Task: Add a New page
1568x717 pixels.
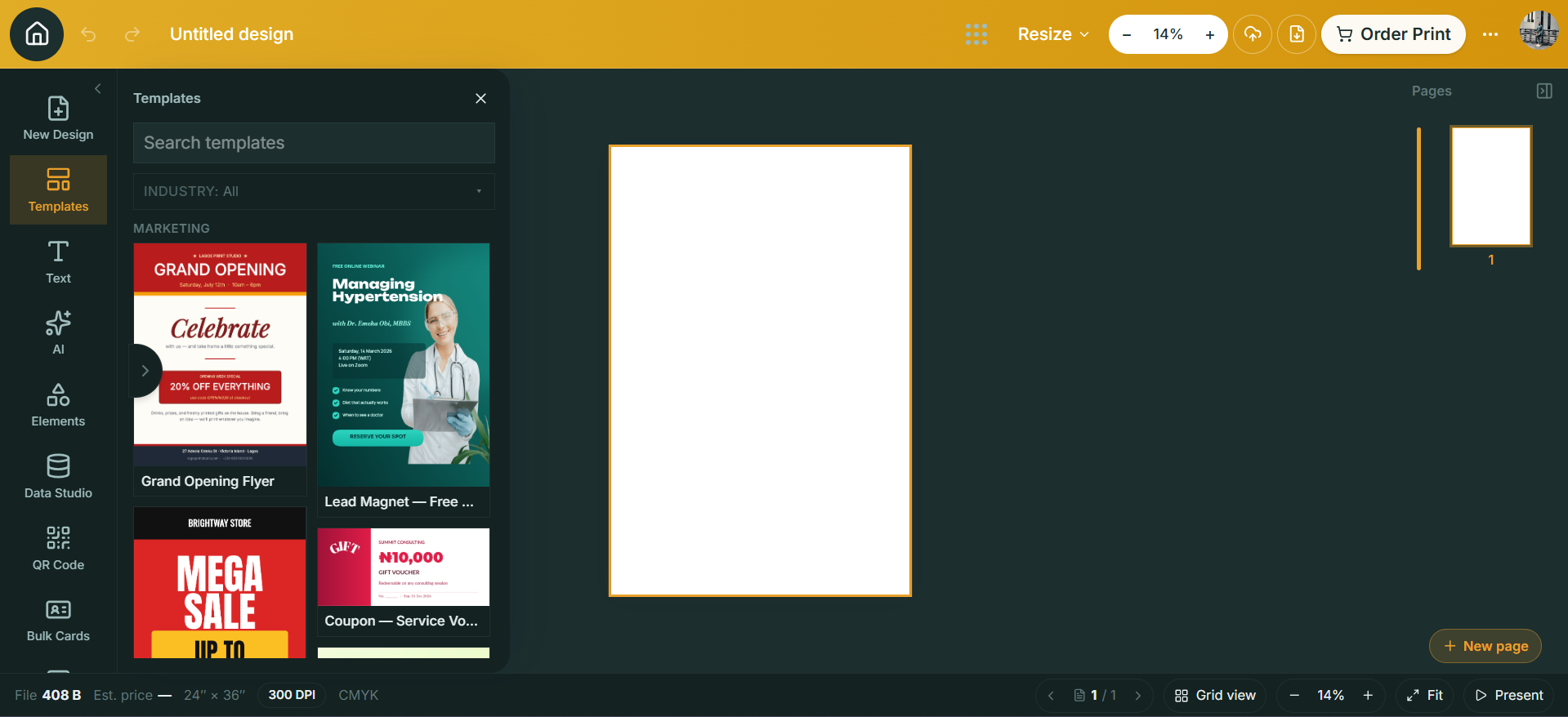Action: point(1485,646)
